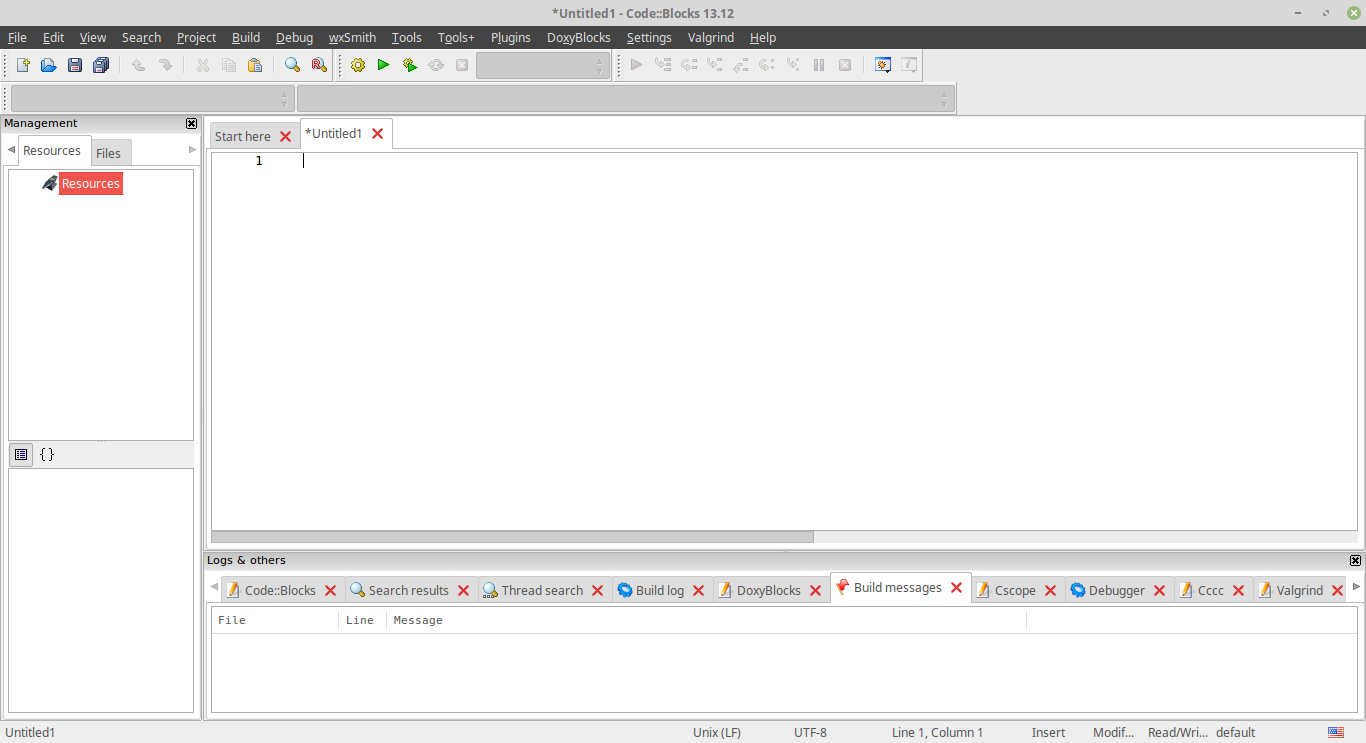This screenshot has height=743, width=1366.
Task: Click the Redo arrow icon
Action: coord(165,65)
